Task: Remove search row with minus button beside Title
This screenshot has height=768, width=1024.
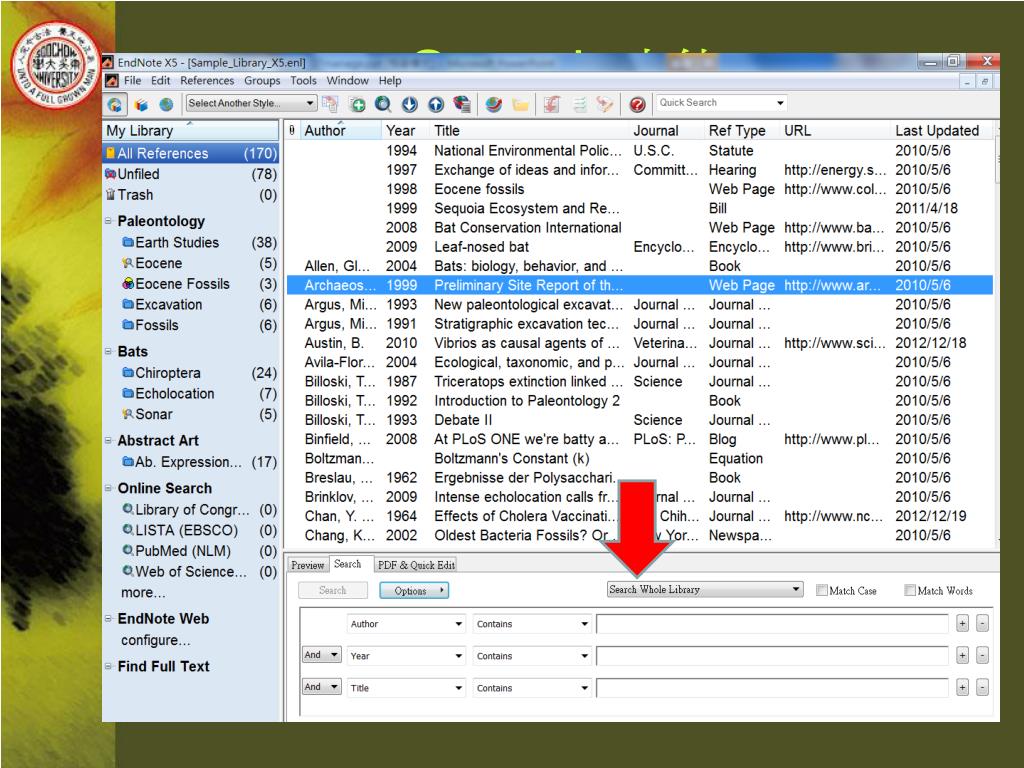Action: 982,688
